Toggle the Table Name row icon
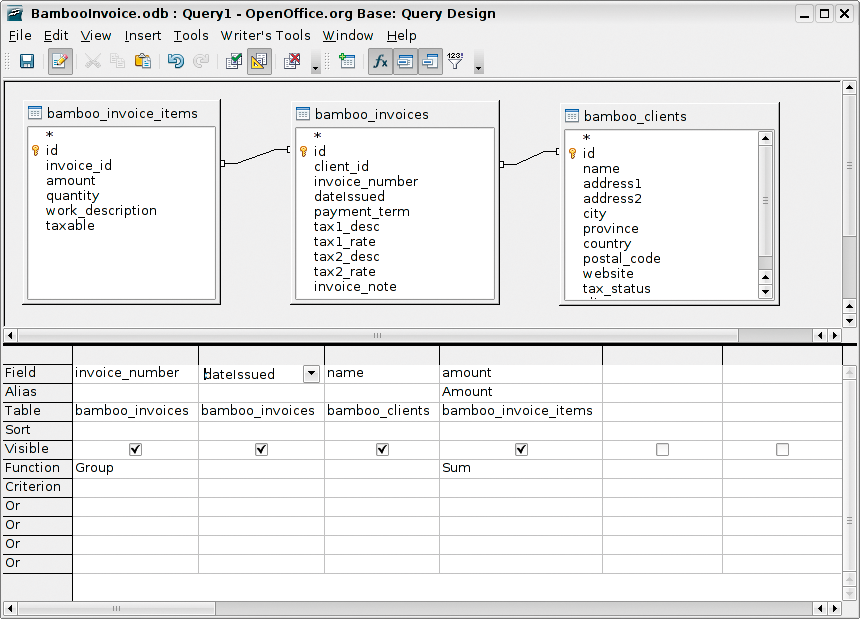Image resolution: width=860 pixels, height=619 pixels. pos(405,61)
